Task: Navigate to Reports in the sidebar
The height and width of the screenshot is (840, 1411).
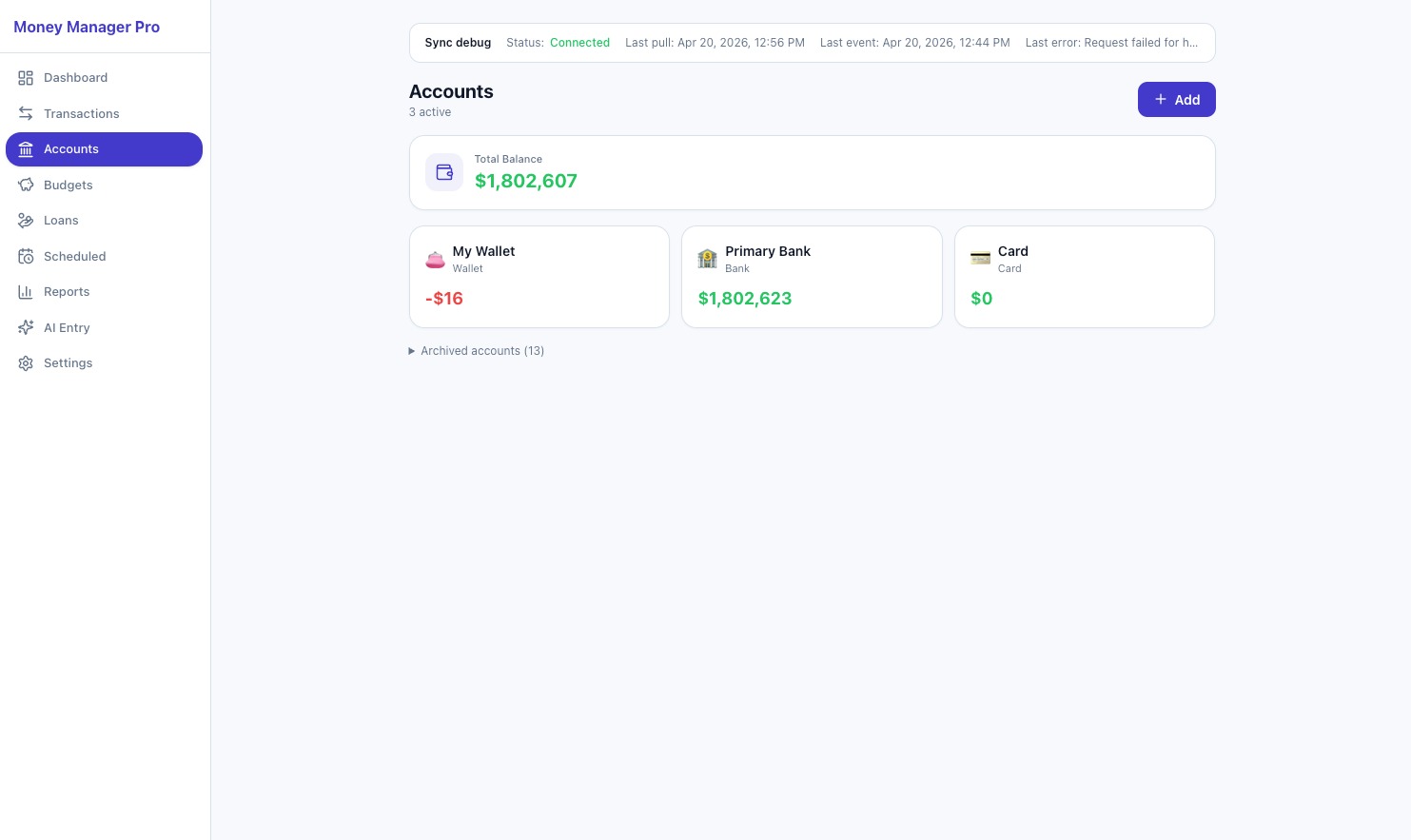Action: (67, 292)
